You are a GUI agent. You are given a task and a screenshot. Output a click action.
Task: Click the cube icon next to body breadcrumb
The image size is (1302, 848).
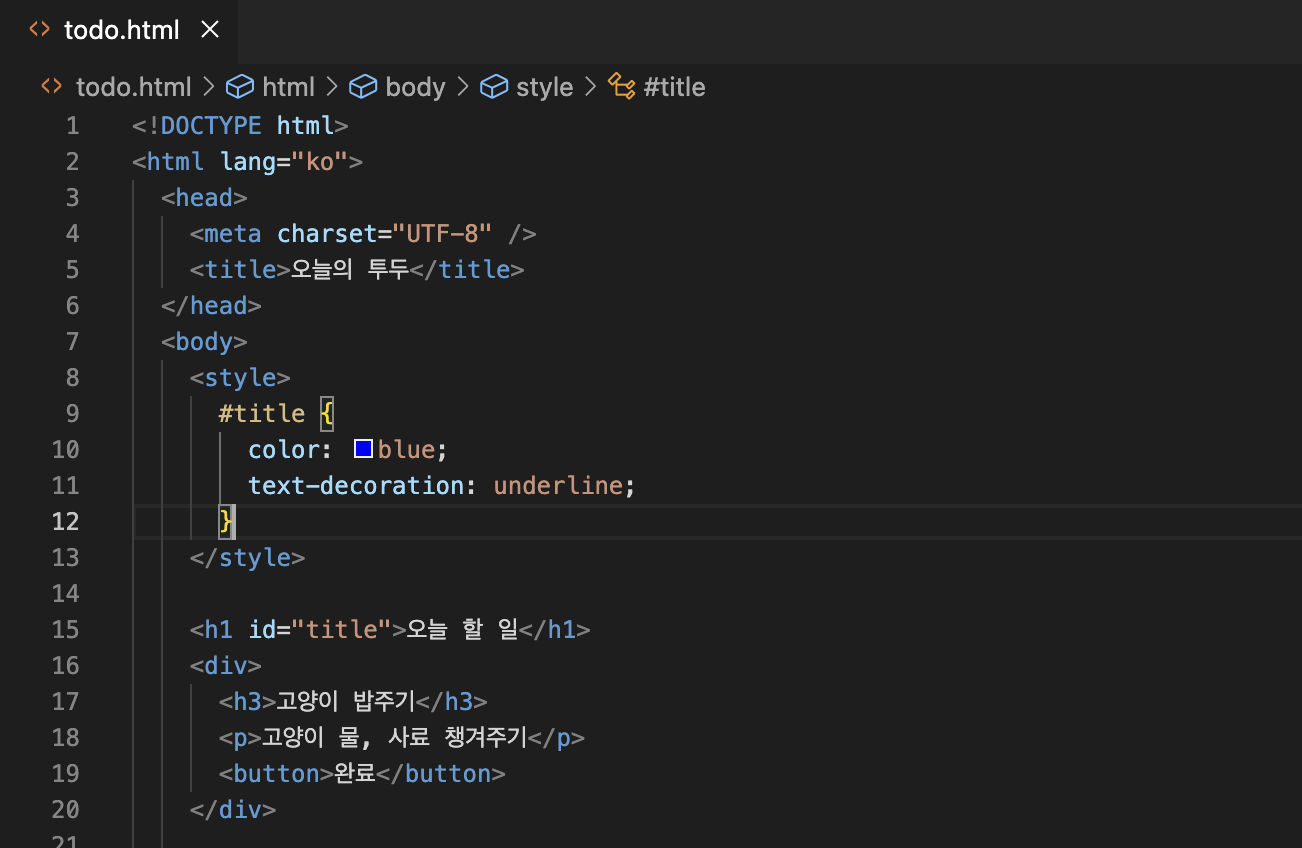click(362, 87)
